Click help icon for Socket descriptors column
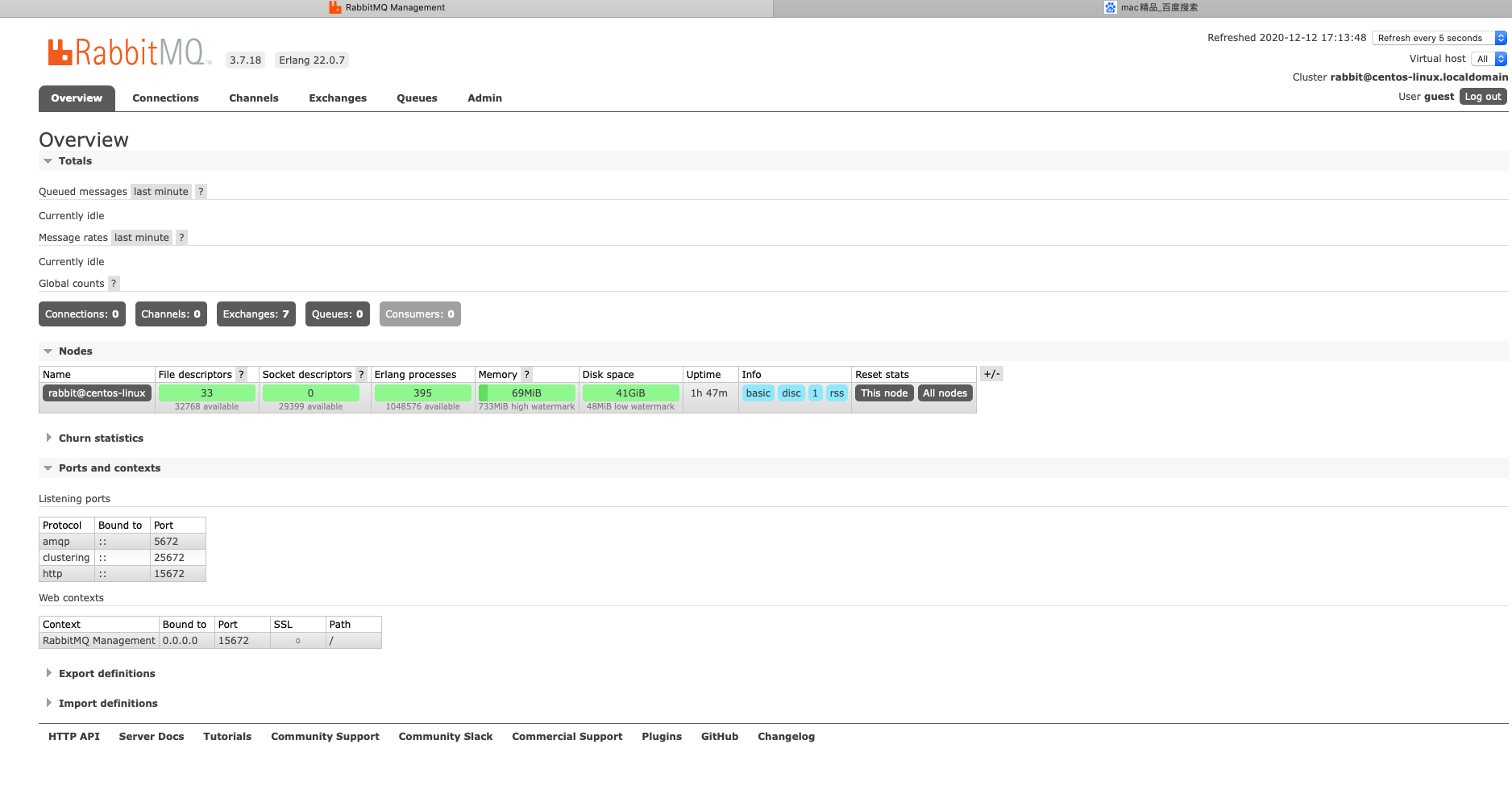 (361, 375)
